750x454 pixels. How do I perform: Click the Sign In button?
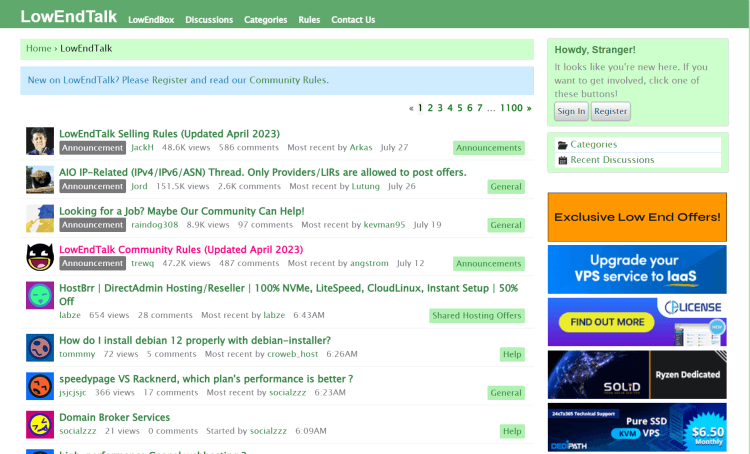coord(571,111)
